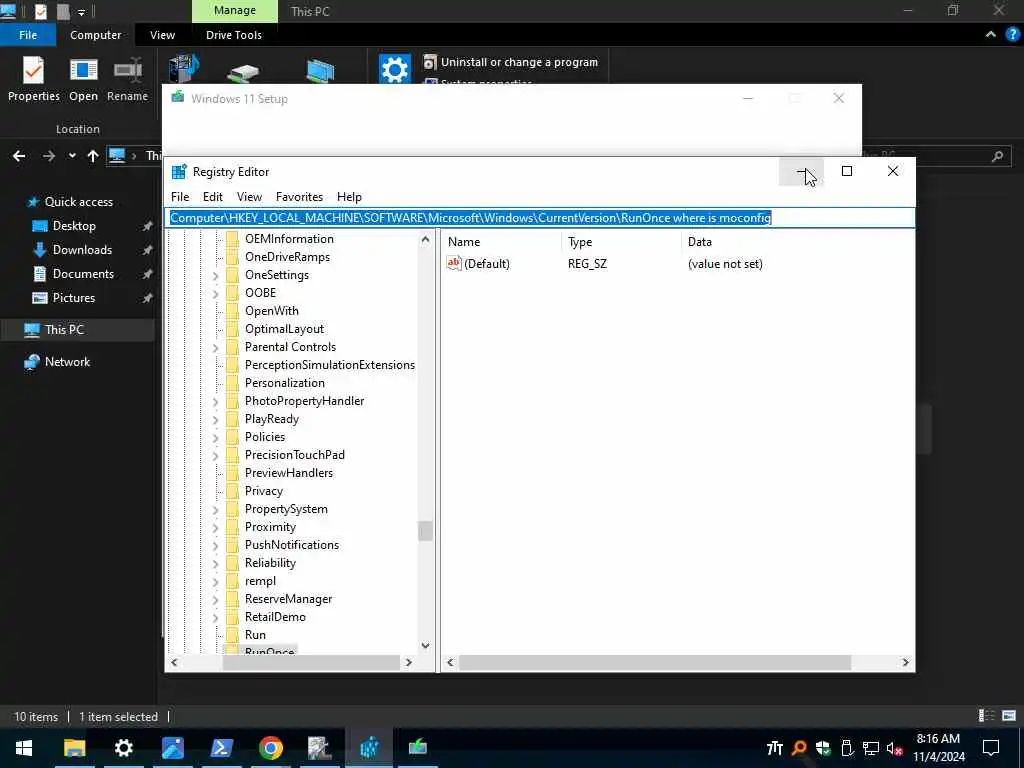Select the OneDriveRamps key folder icon
This screenshot has width=1024, height=768.
(x=232, y=257)
